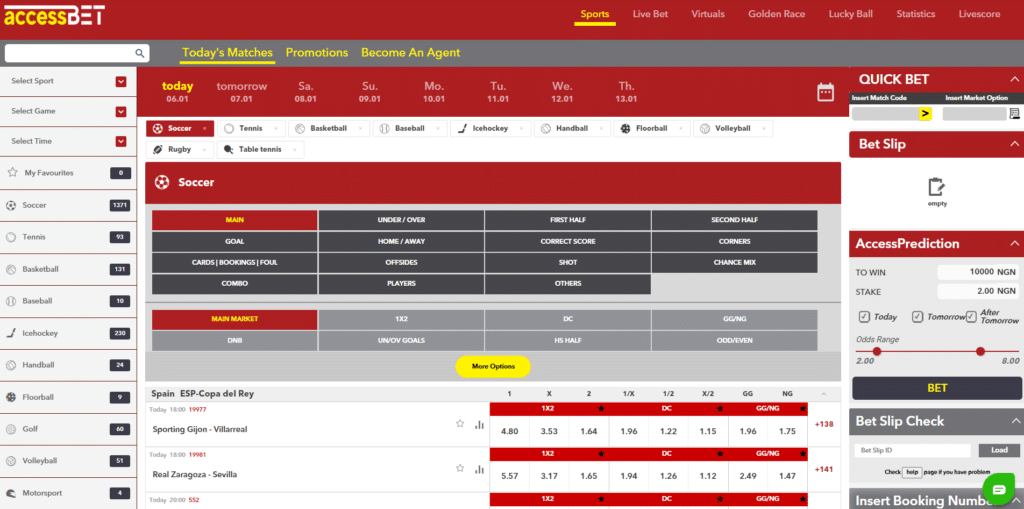This screenshot has width=1024, height=509.
Task: Click the Basketball sidebar icon
Action: pos(10,269)
